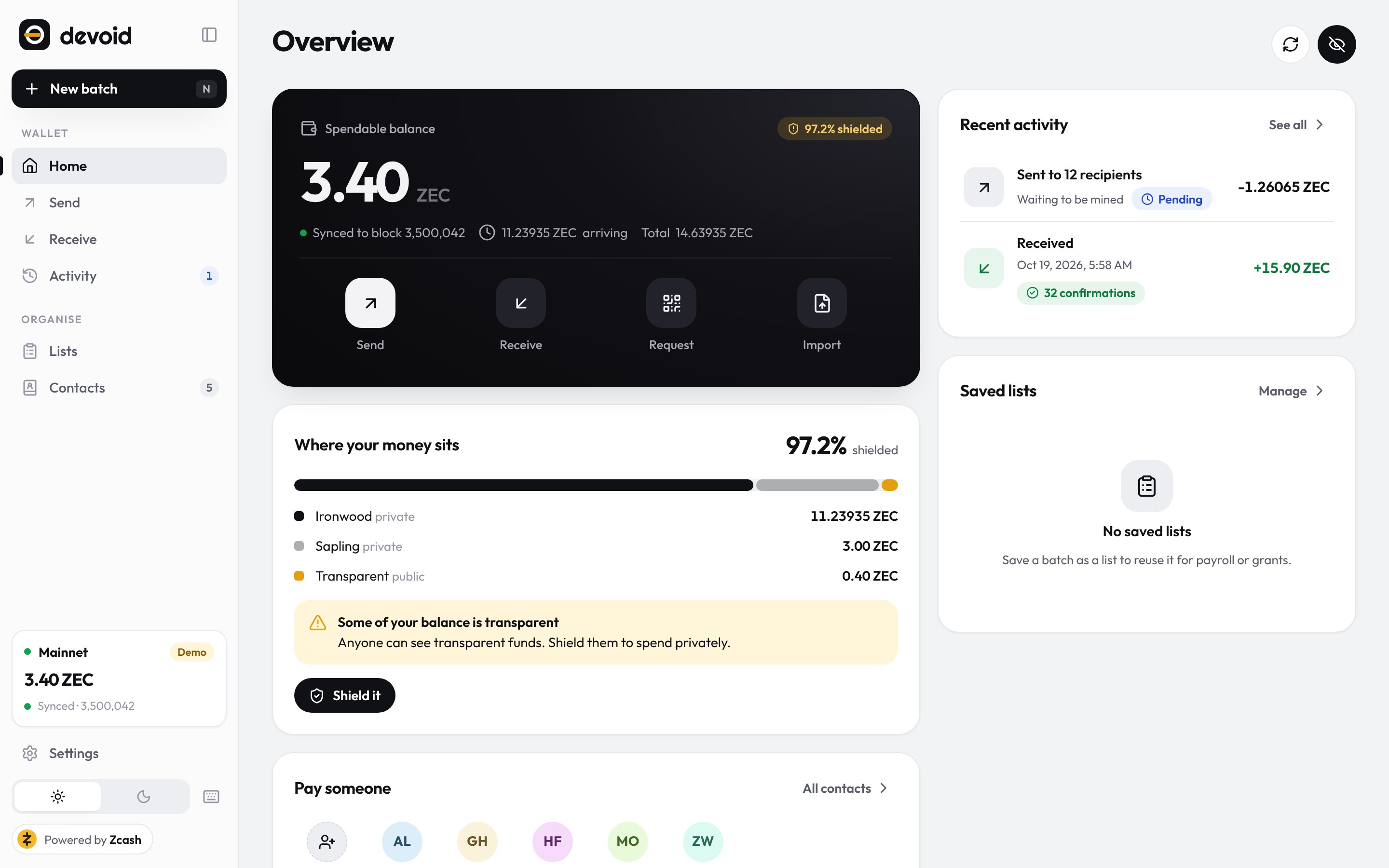The width and height of the screenshot is (1389, 868).
Task: Open Lists in the sidebar
Action: [119, 352]
